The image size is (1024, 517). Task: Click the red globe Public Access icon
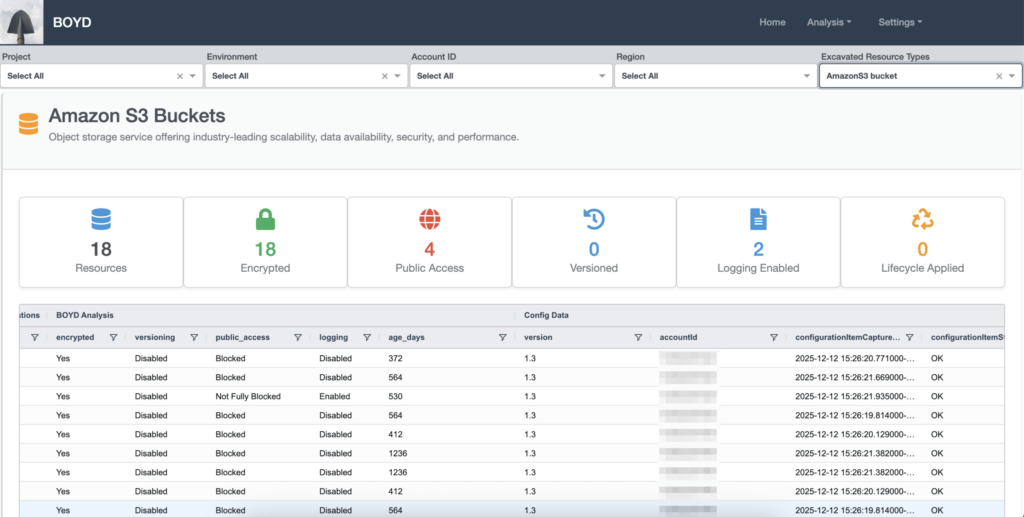point(430,219)
